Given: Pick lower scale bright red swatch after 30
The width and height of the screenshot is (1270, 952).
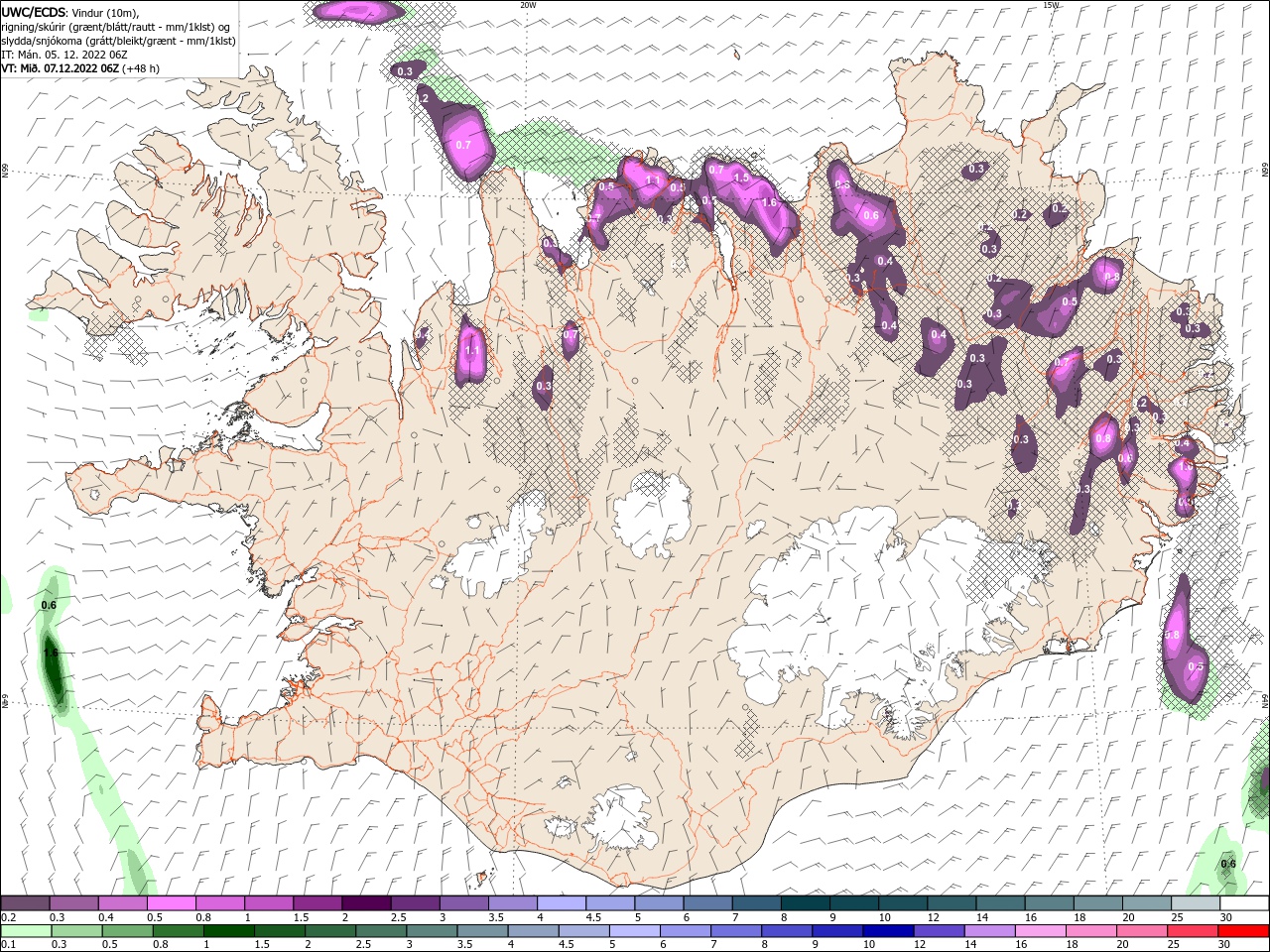Looking at the screenshot, I should pyautogui.click(x=1244, y=931).
